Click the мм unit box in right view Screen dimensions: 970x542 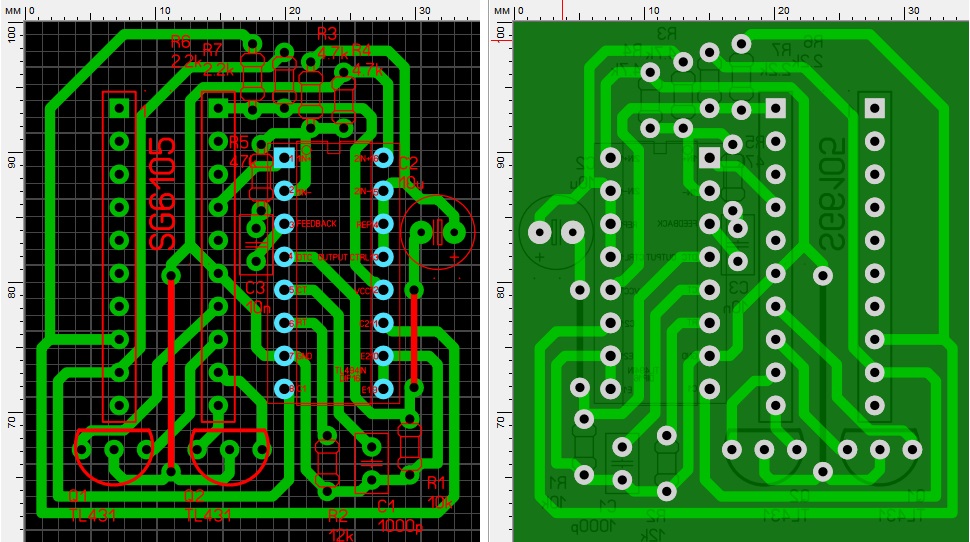point(502,10)
